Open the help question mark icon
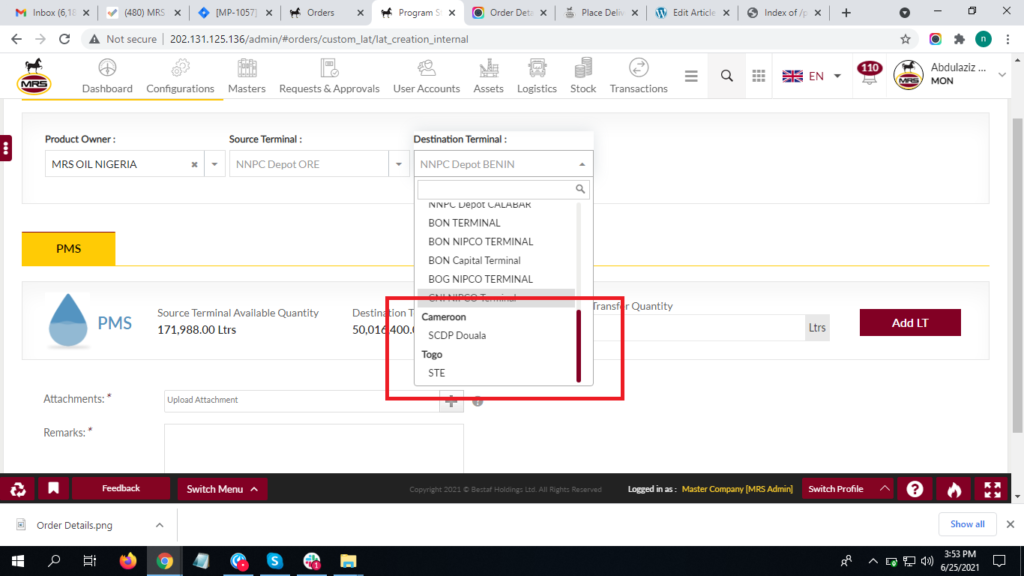The height and width of the screenshot is (576, 1024). coord(915,488)
